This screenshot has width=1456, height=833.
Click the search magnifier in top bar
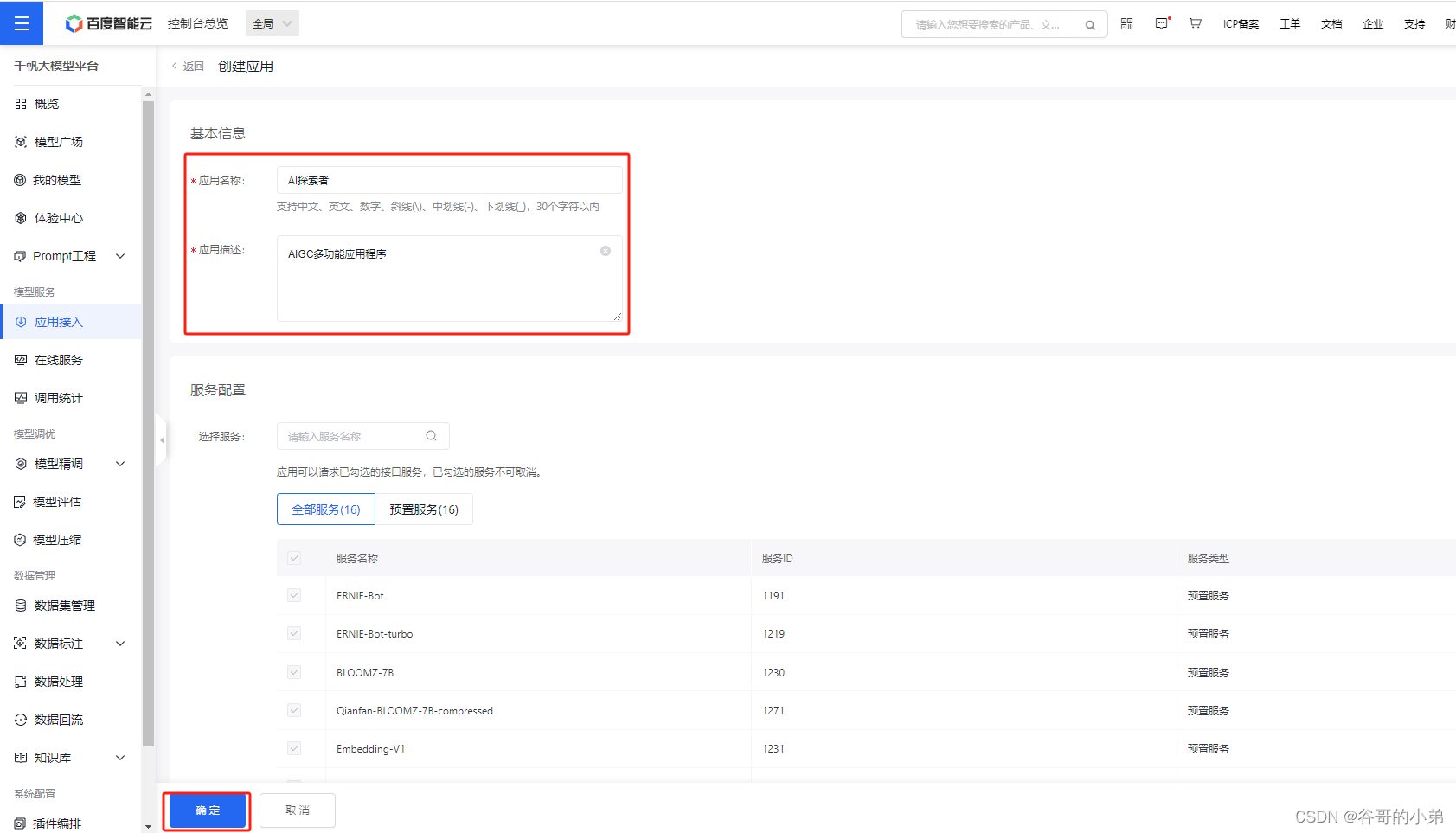tap(1090, 25)
